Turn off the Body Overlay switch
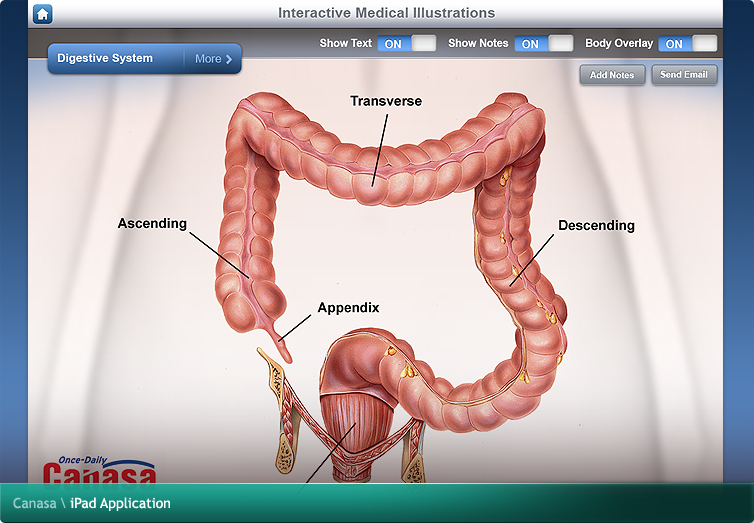This screenshot has height=523, width=754. click(x=687, y=44)
